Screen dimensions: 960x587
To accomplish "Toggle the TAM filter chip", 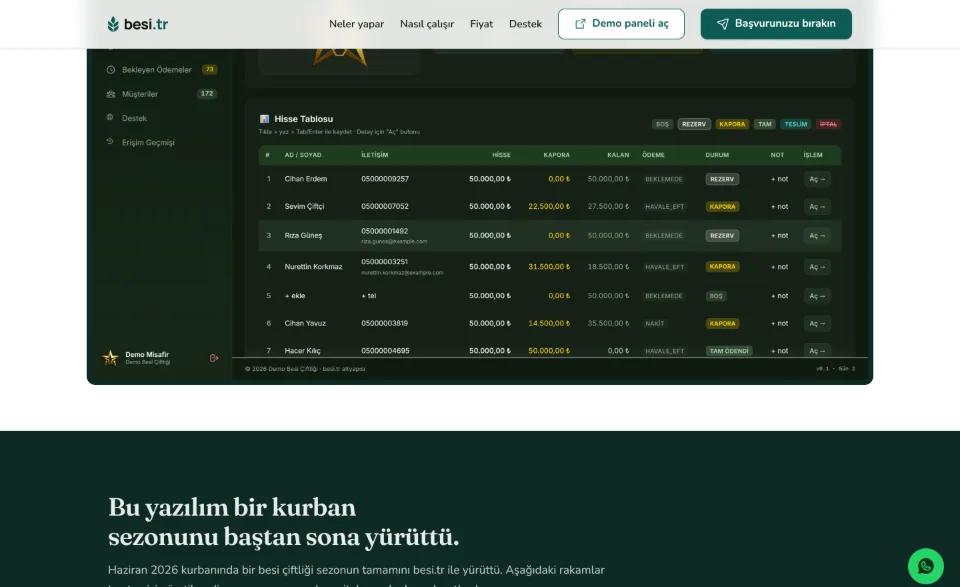I will click(x=765, y=124).
